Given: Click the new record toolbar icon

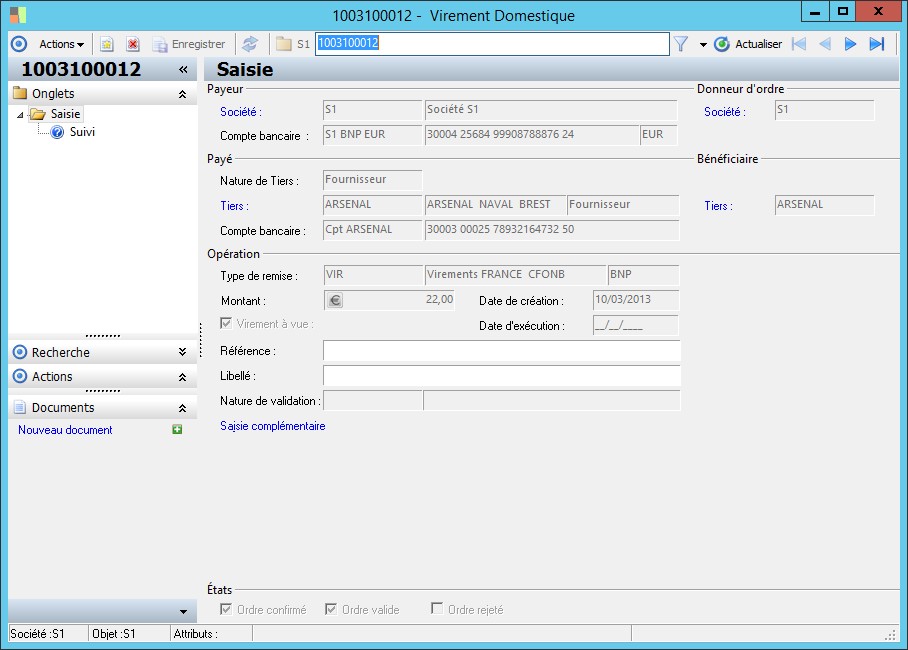Looking at the screenshot, I should [107, 44].
